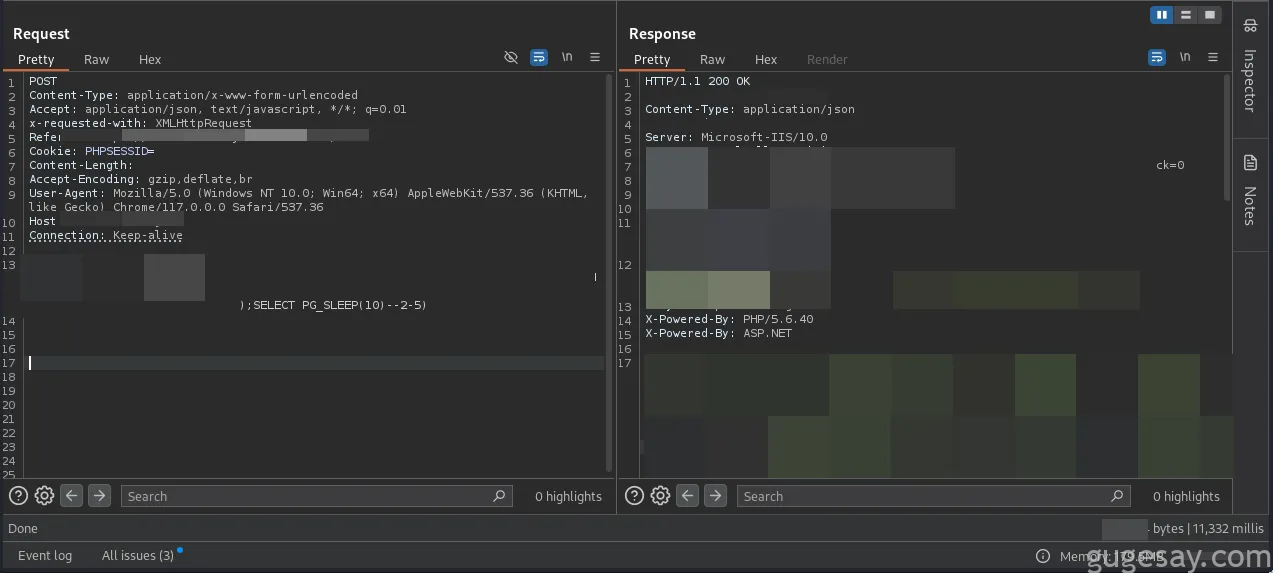
Task: Click the Memory info icon
Action: click(x=1043, y=556)
